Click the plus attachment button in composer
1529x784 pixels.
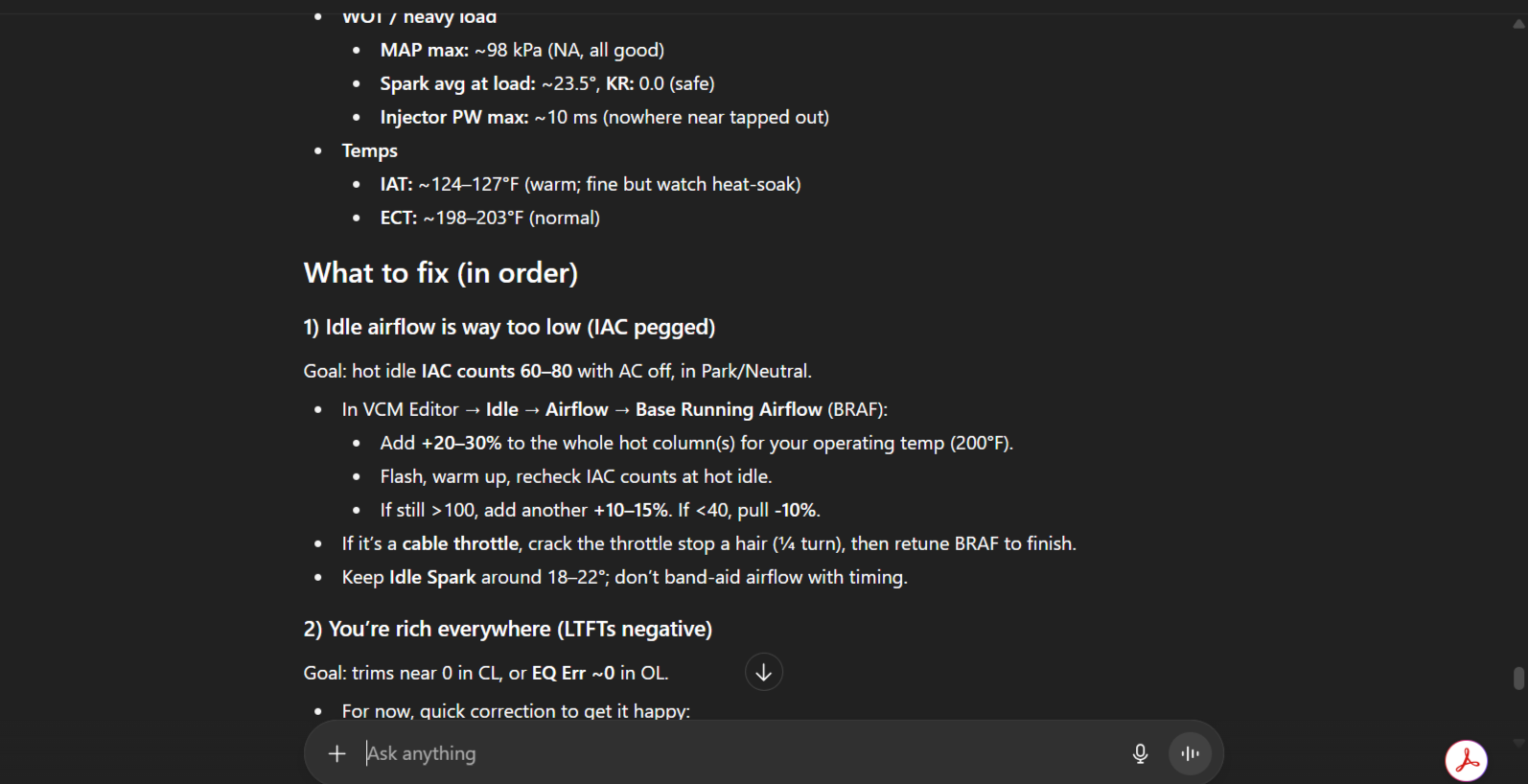tap(336, 753)
